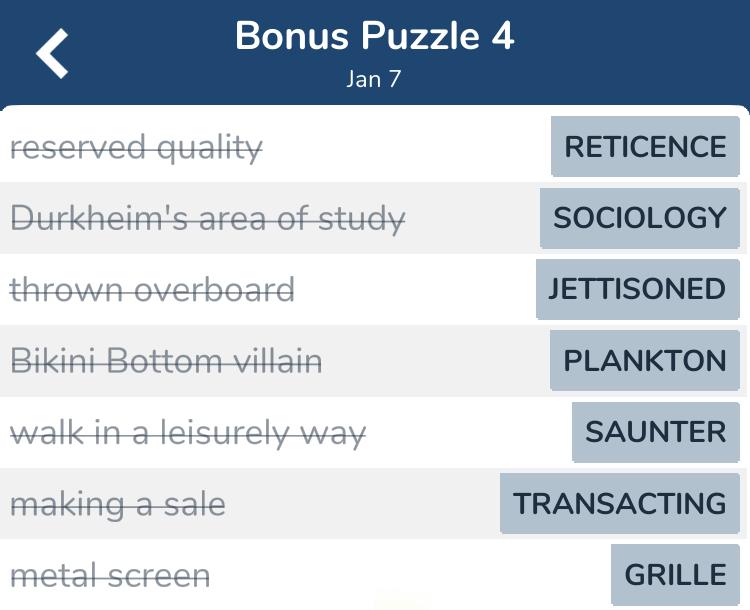Click the empty space in the SAUNTER row
This screenshot has height=610, width=750.
point(469,432)
